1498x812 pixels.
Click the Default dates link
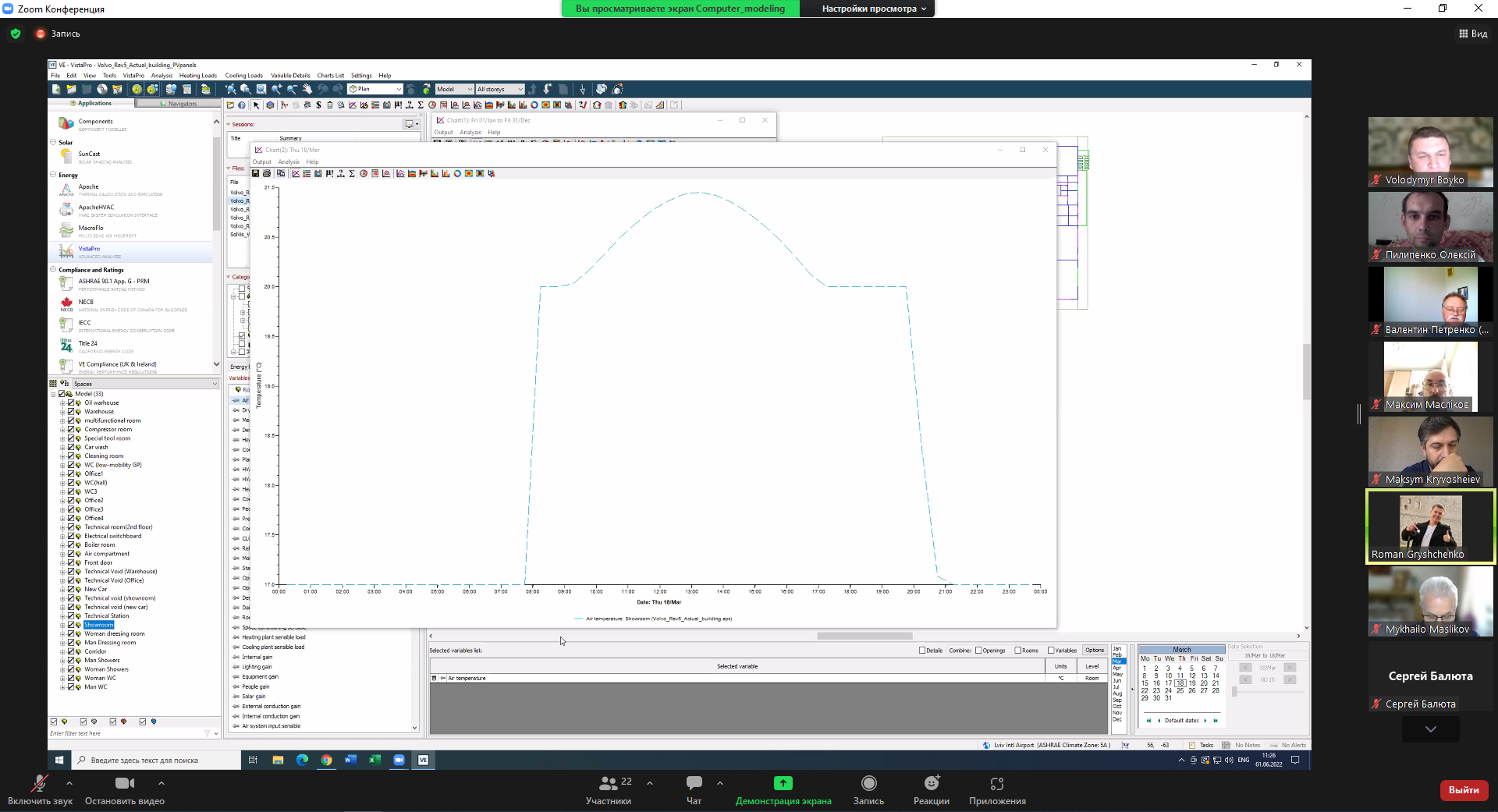coord(1181,721)
